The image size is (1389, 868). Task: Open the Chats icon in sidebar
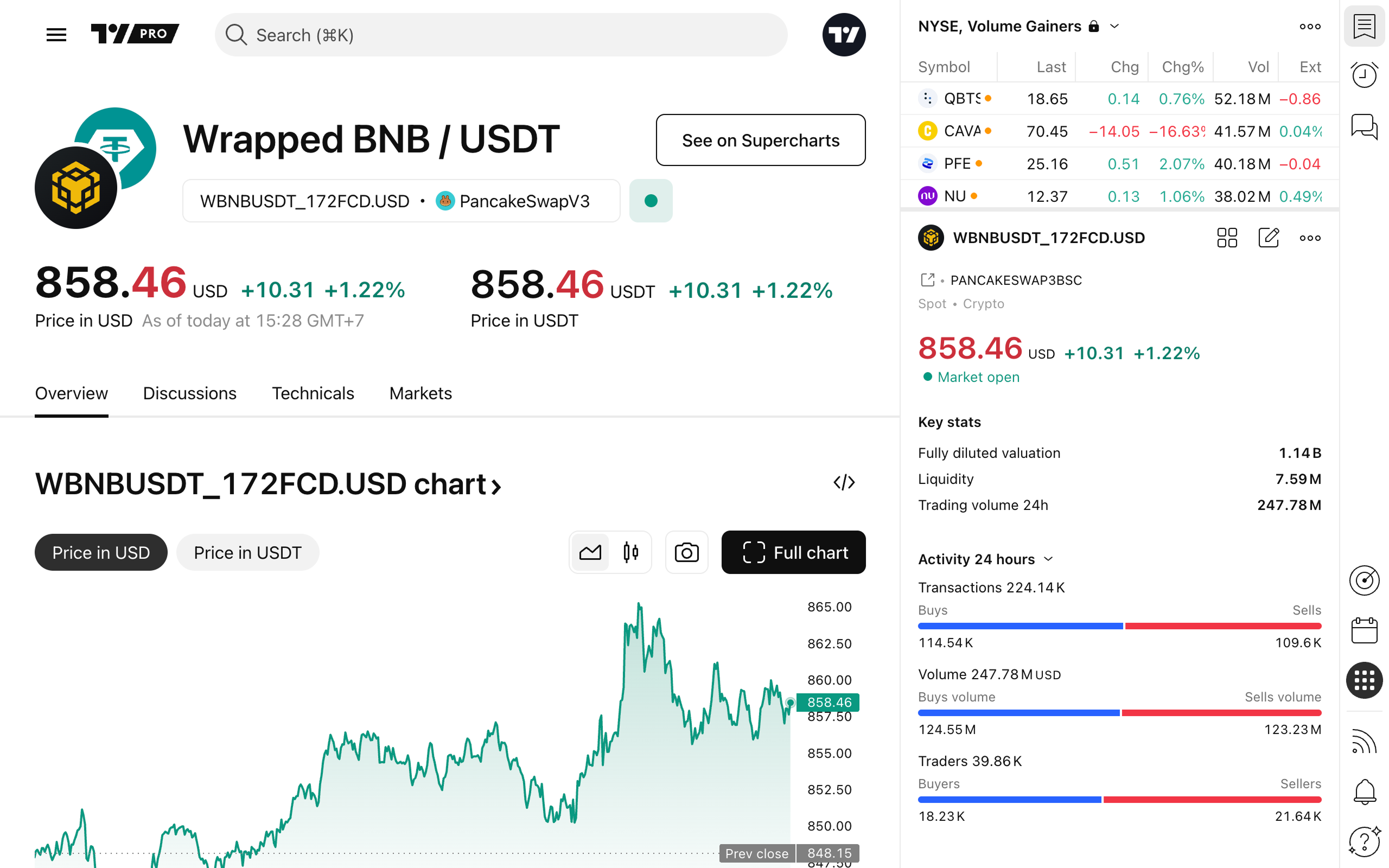click(1363, 126)
